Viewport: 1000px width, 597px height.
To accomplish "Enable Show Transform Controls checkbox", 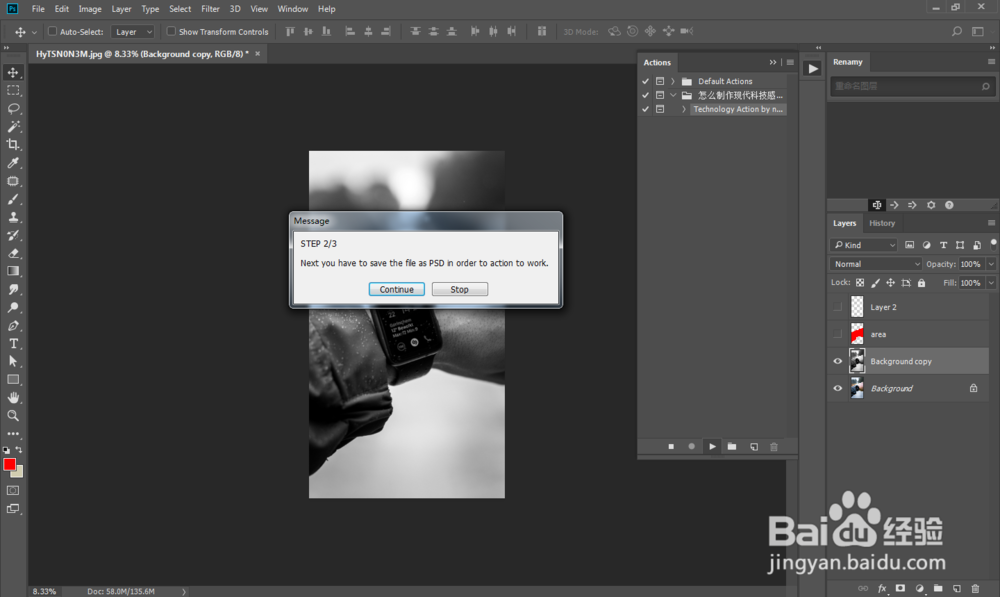I will tap(171, 31).
